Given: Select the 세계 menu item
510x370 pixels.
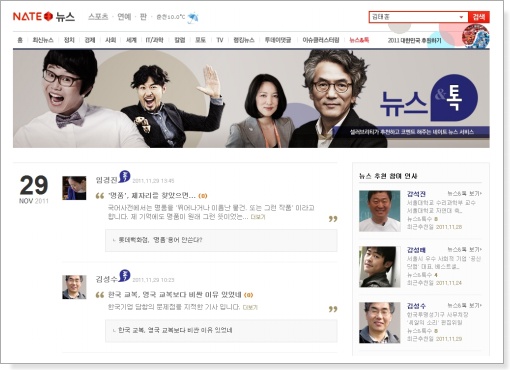Looking at the screenshot, I should 131,40.
